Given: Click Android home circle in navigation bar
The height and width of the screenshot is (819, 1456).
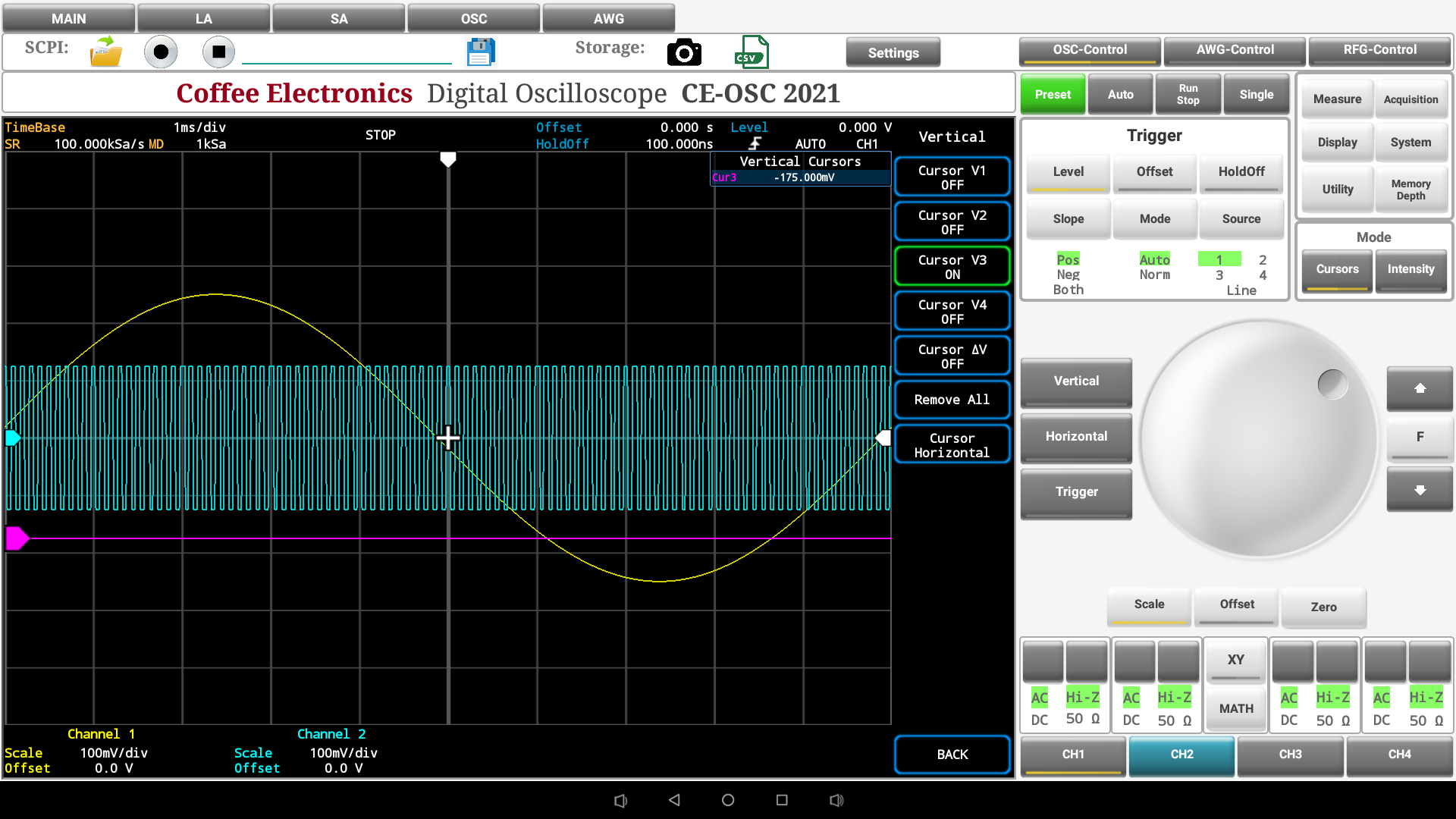Looking at the screenshot, I should point(728,800).
